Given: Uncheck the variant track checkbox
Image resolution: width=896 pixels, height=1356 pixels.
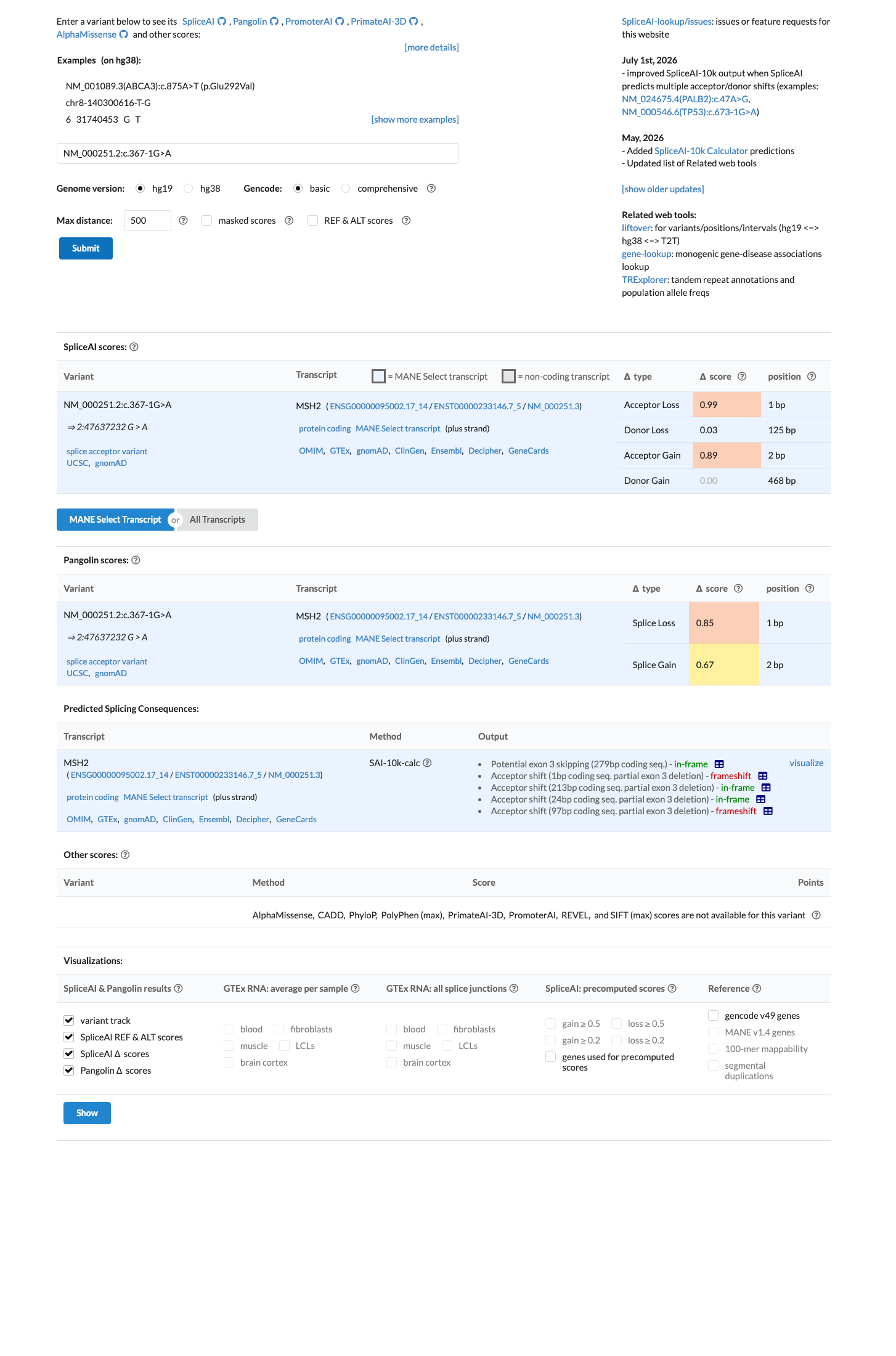Looking at the screenshot, I should click(x=69, y=1021).
